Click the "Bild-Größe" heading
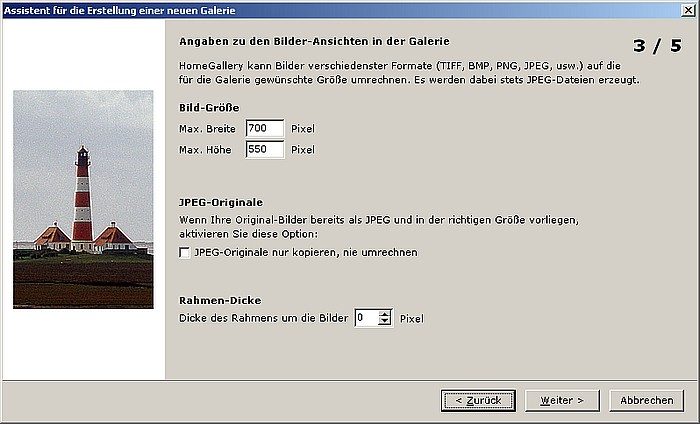Image resolution: width=700 pixels, height=424 pixels. point(209,108)
